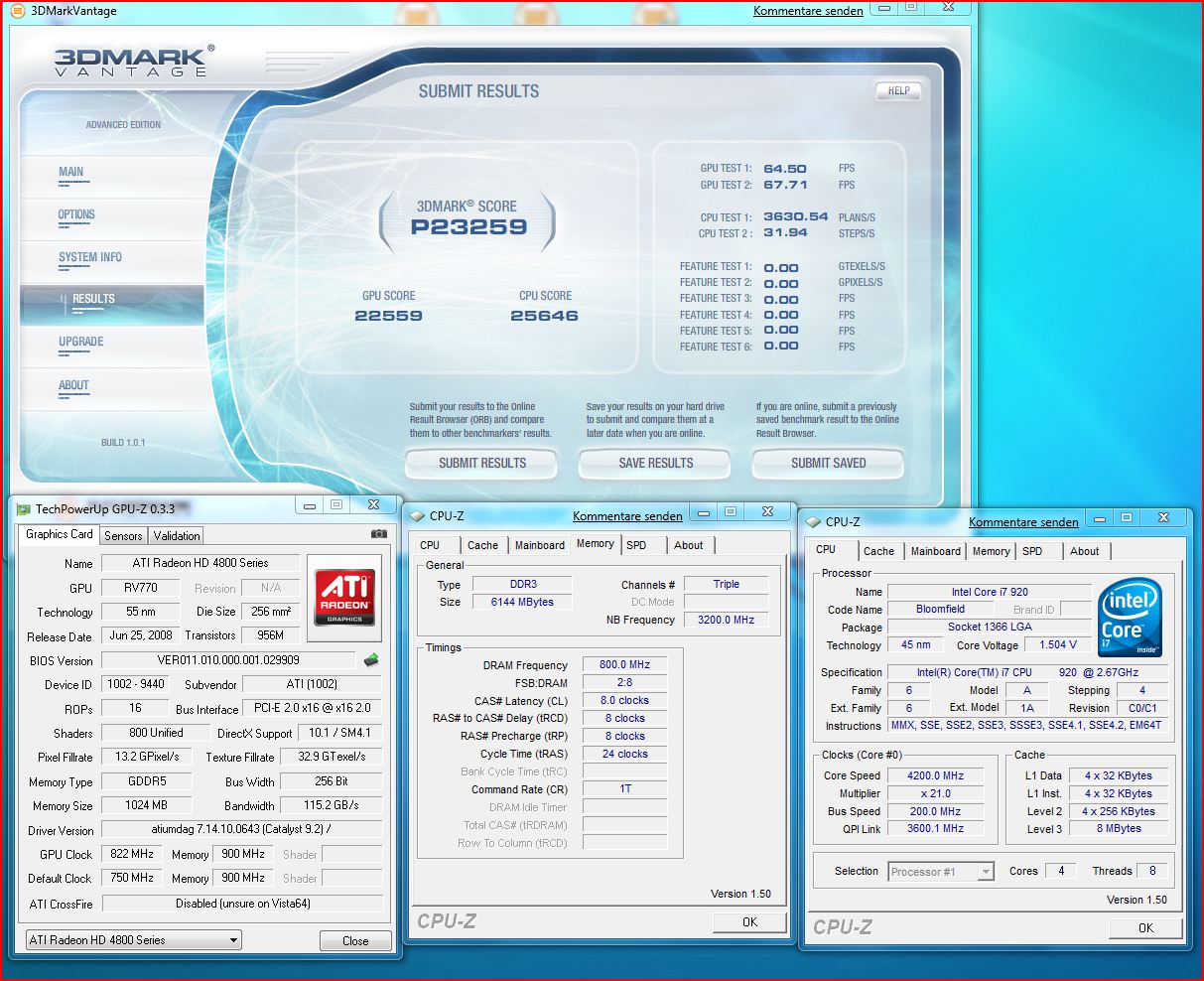Click the GPU score 22559

pos(388,316)
